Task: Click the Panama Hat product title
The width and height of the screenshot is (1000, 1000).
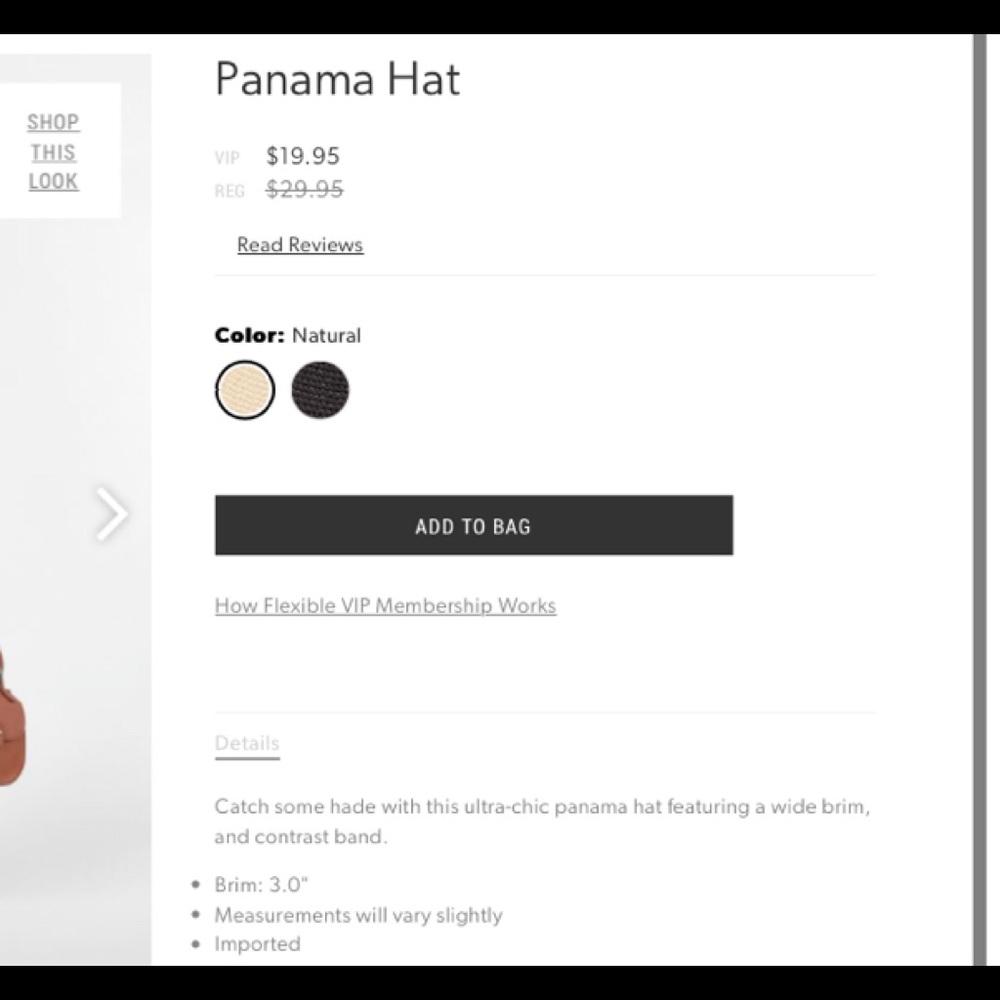Action: (x=337, y=79)
